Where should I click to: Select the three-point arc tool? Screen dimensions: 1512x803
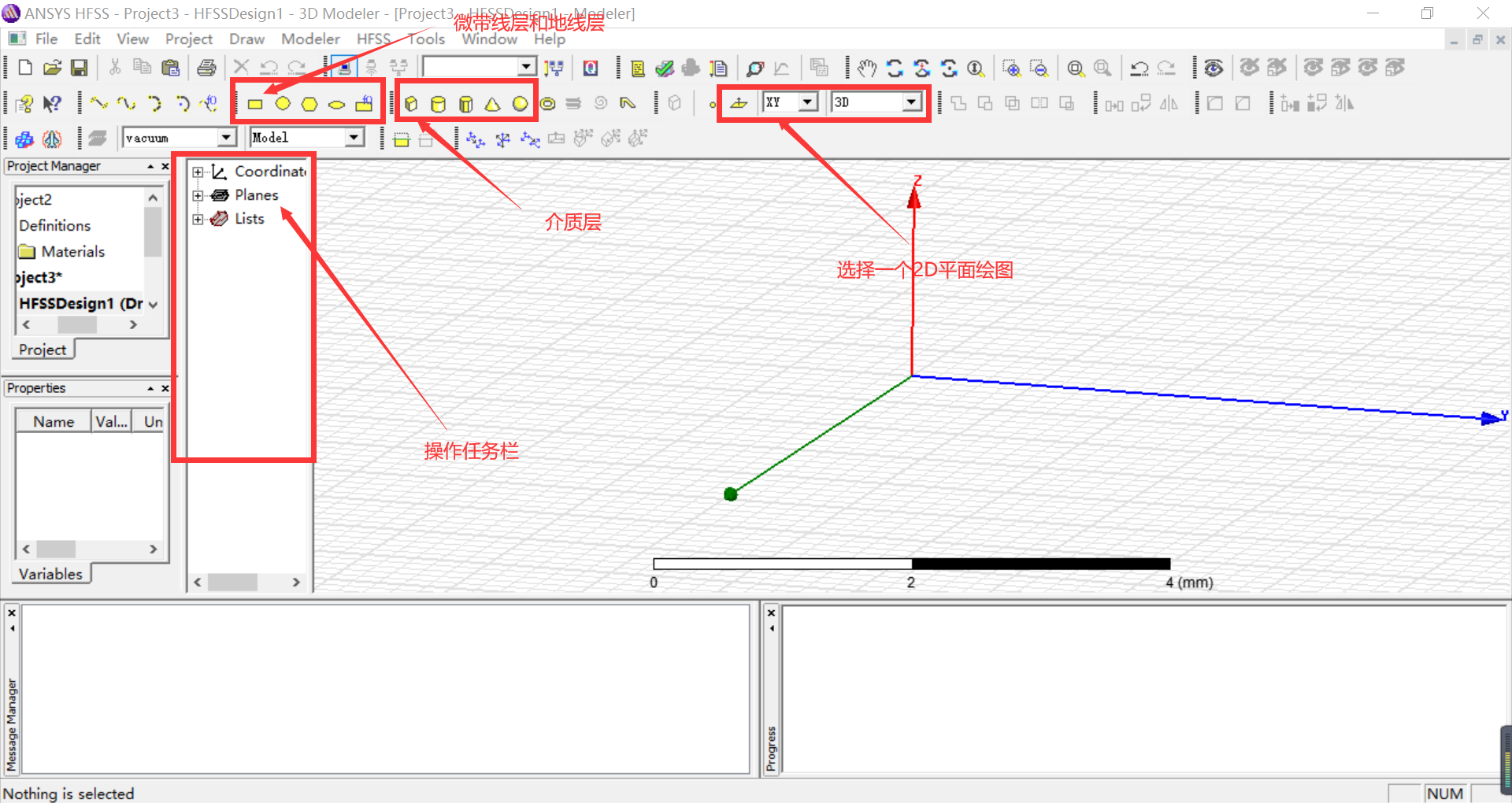[154, 103]
